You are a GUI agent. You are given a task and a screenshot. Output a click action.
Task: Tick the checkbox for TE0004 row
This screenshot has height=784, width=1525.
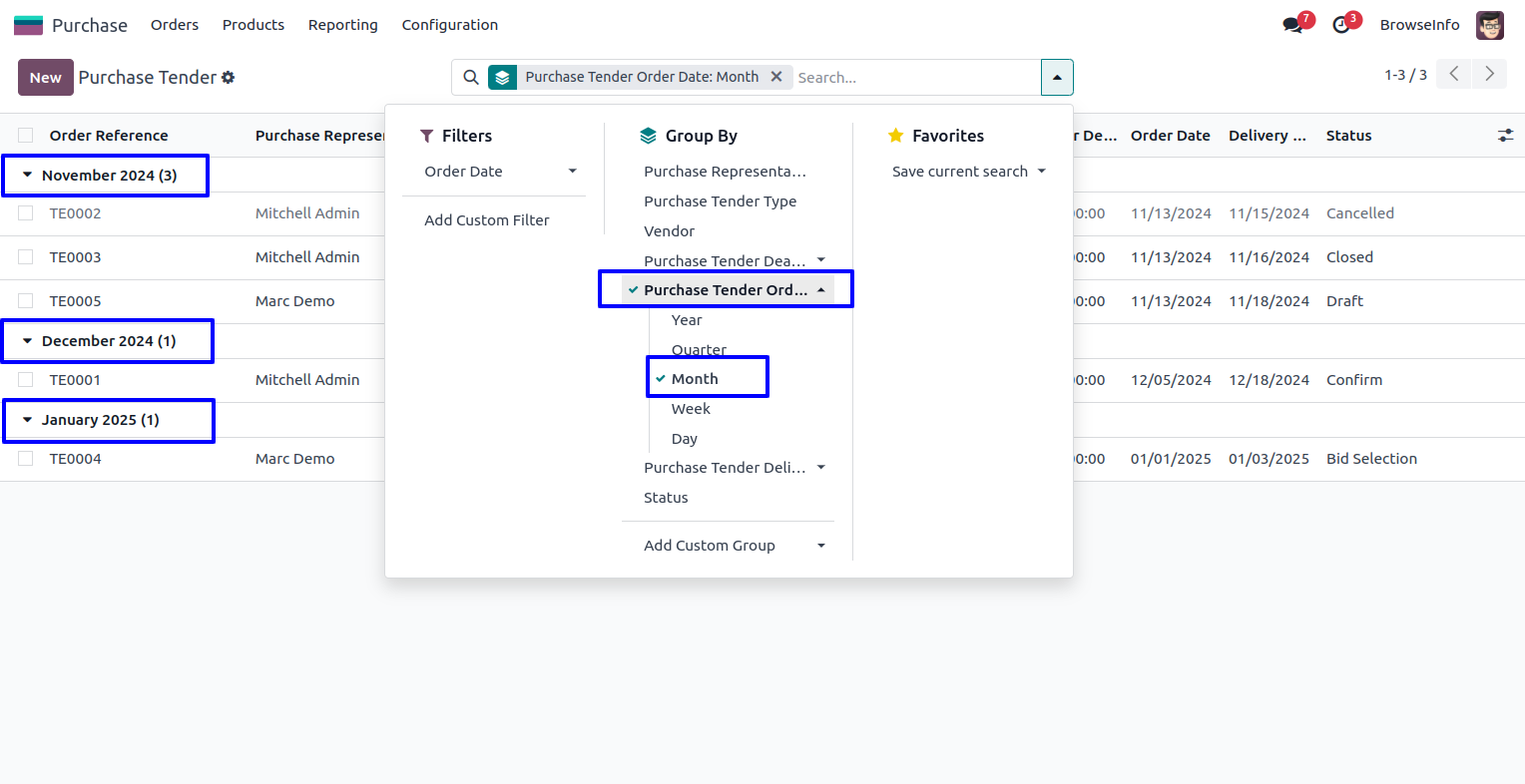(26, 459)
